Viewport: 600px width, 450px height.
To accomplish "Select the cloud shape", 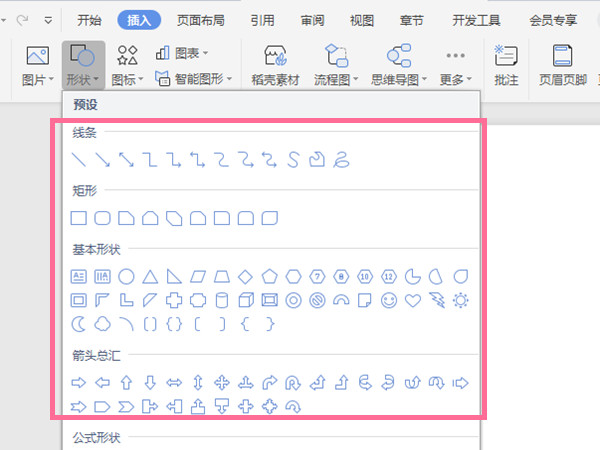I will pyautogui.click(x=103, y=324).
